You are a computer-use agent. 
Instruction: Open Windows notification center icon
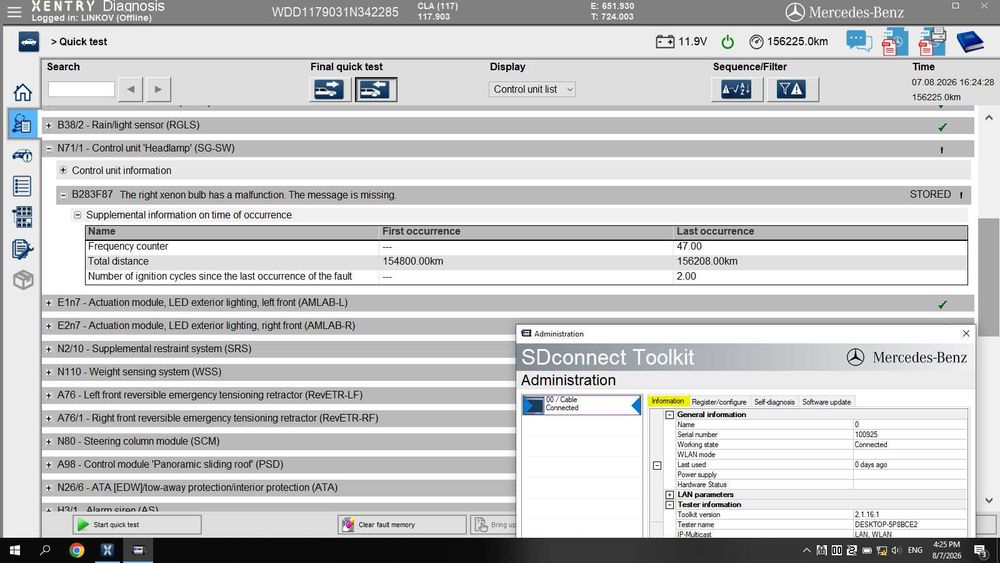coord(981,550)
